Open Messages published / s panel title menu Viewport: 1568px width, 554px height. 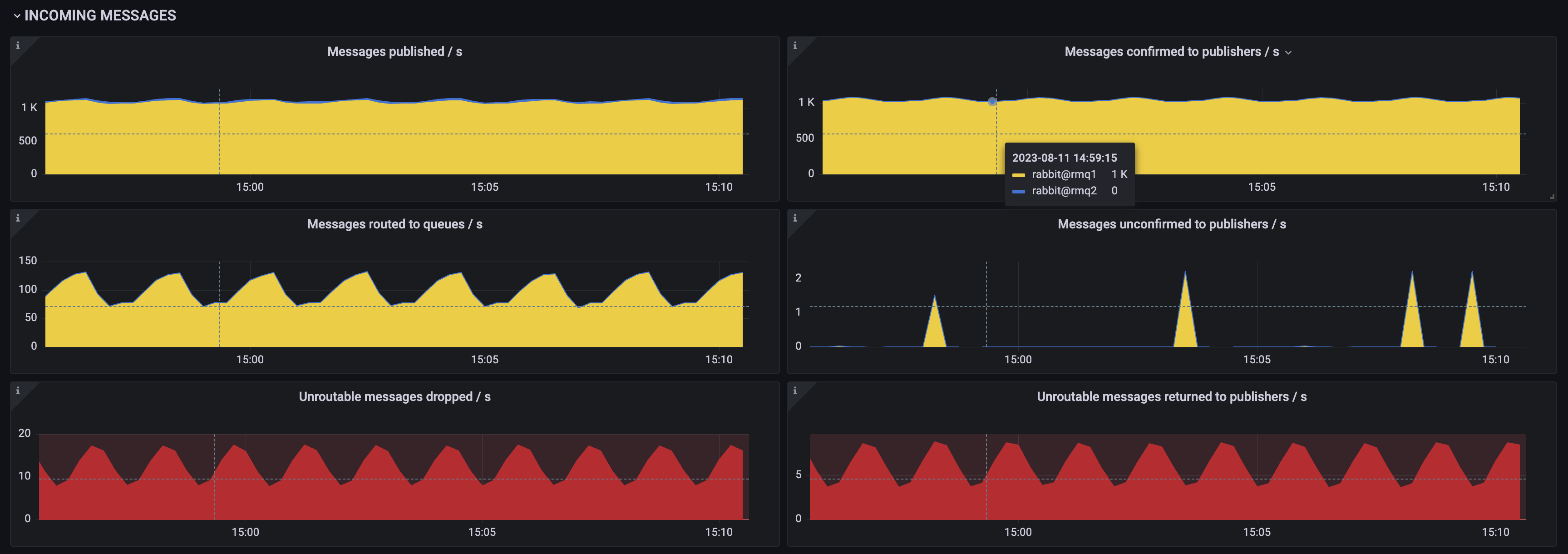tap(394, 52)
